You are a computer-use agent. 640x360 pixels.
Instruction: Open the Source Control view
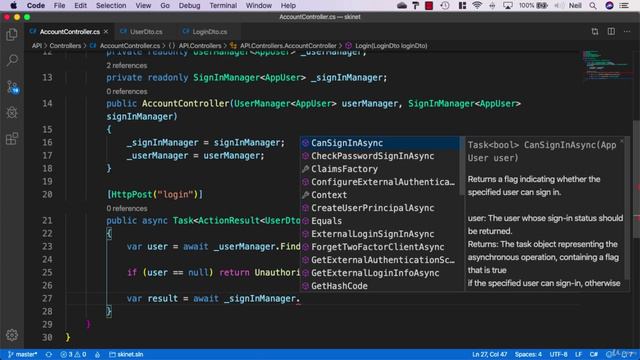[x=12, y=87]
